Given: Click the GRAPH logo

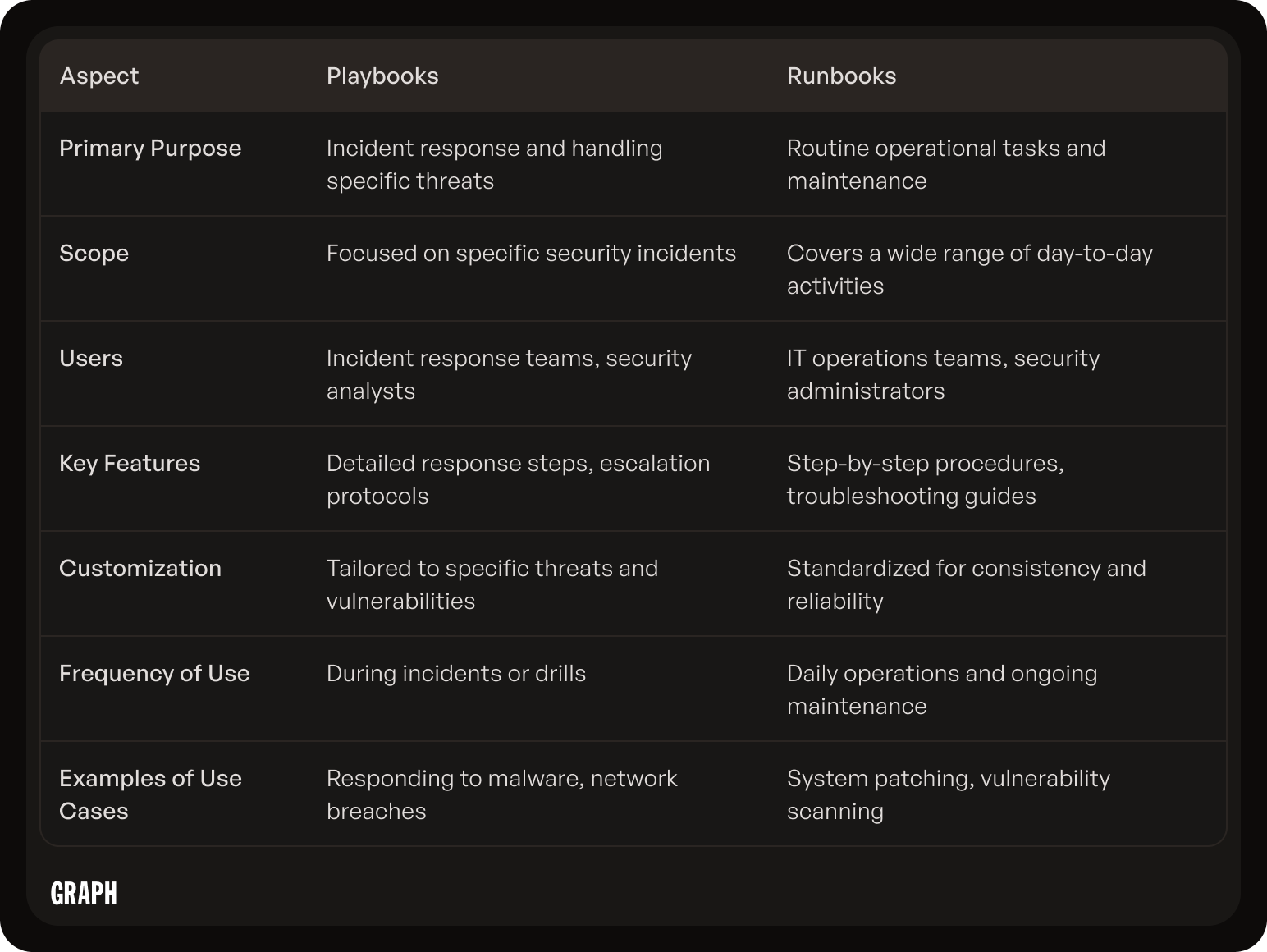Looking at the screenshot, I should [x=84, y=893].
